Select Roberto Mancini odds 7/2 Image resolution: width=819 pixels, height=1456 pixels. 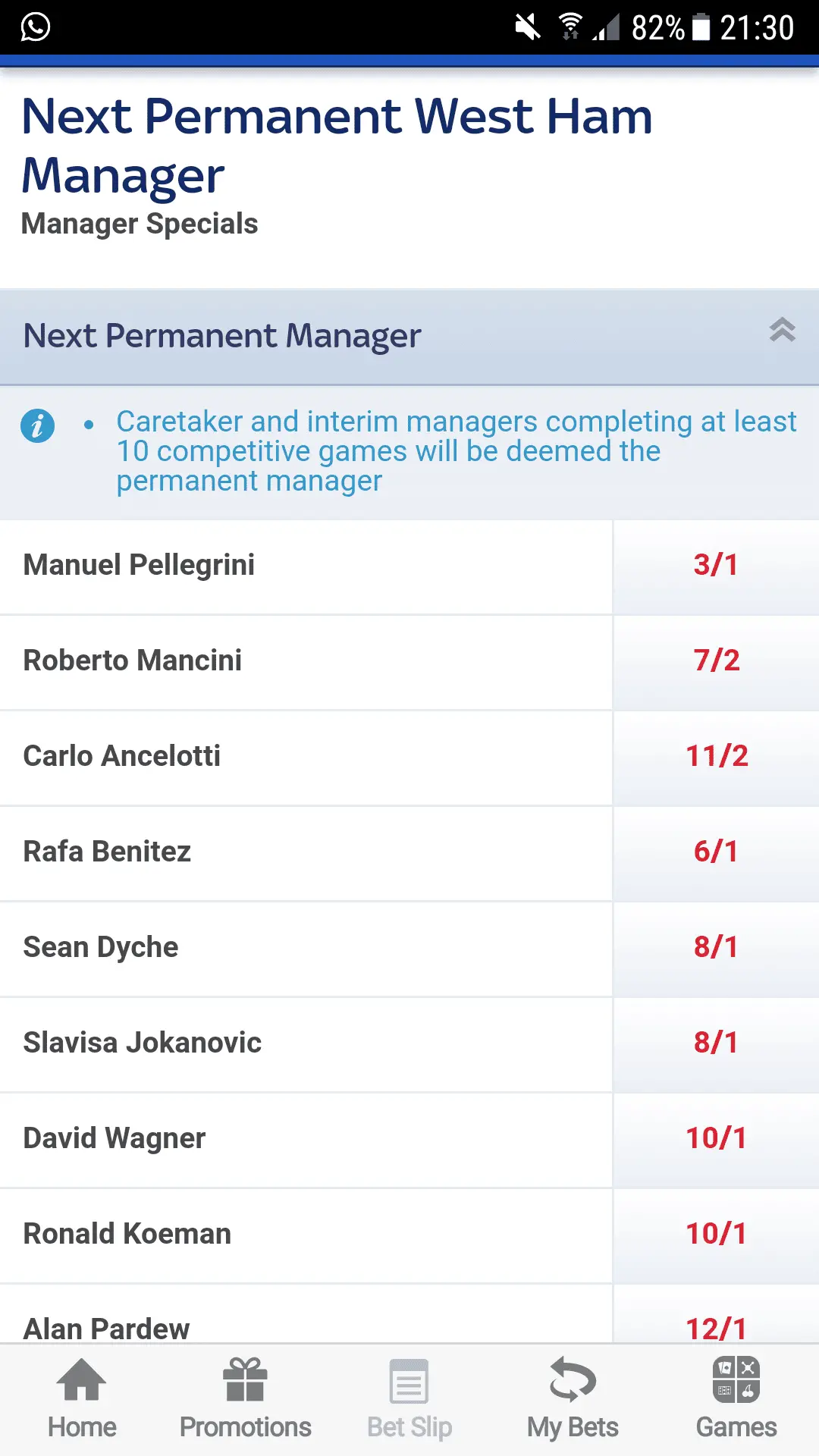coord(716,661)
